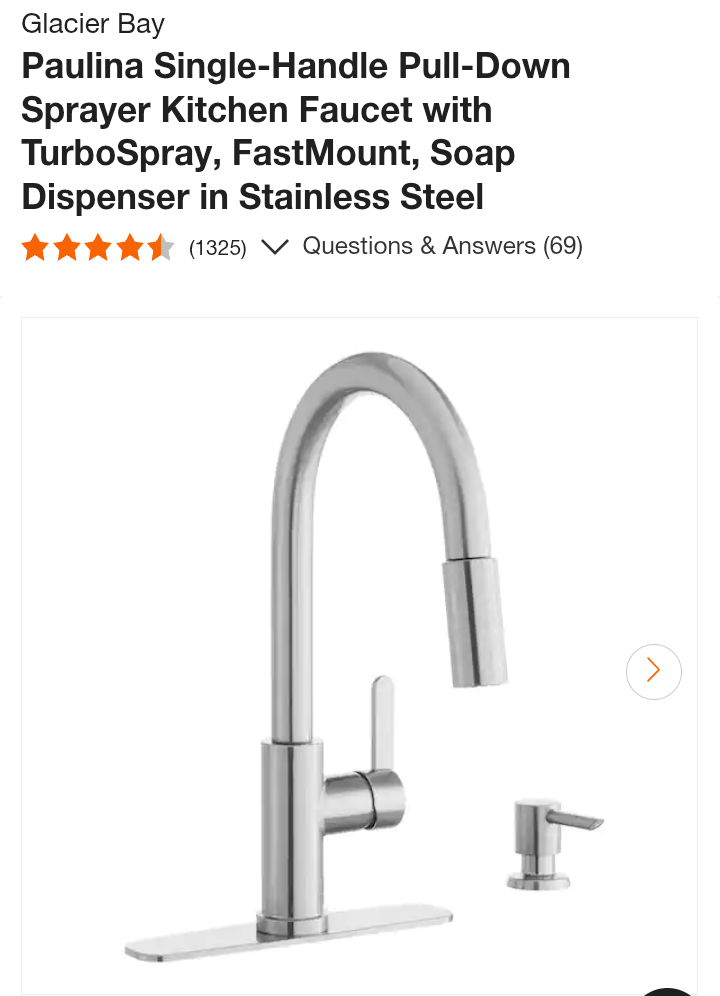Click the second orange rating star

(x=67, y=247)
